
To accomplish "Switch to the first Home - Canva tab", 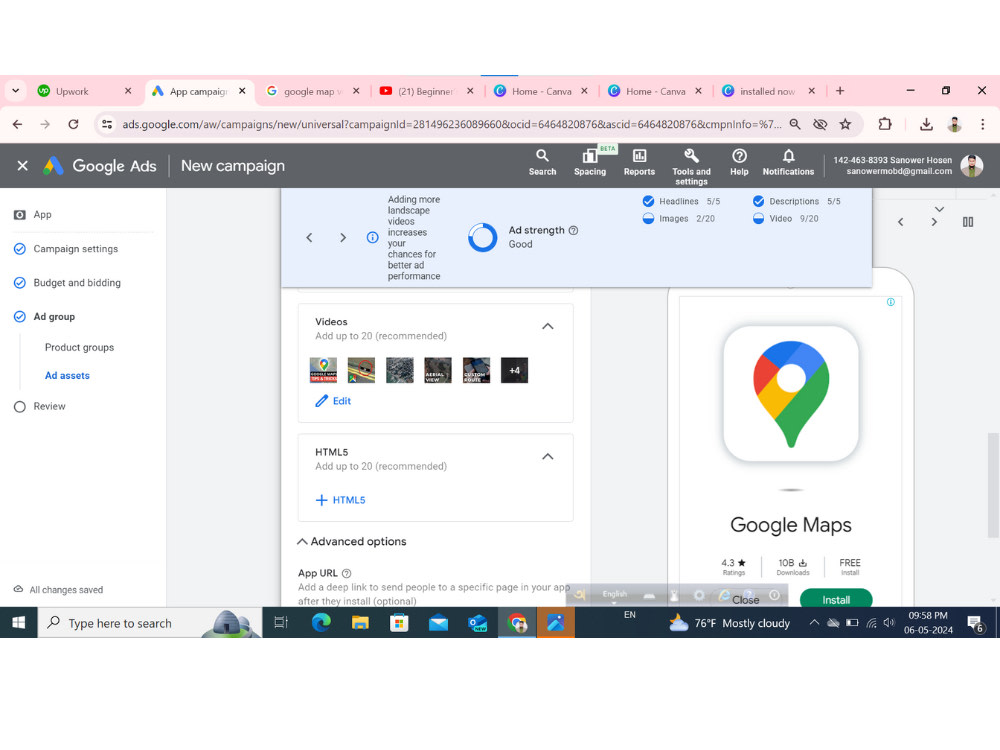I will click(541, 91).
